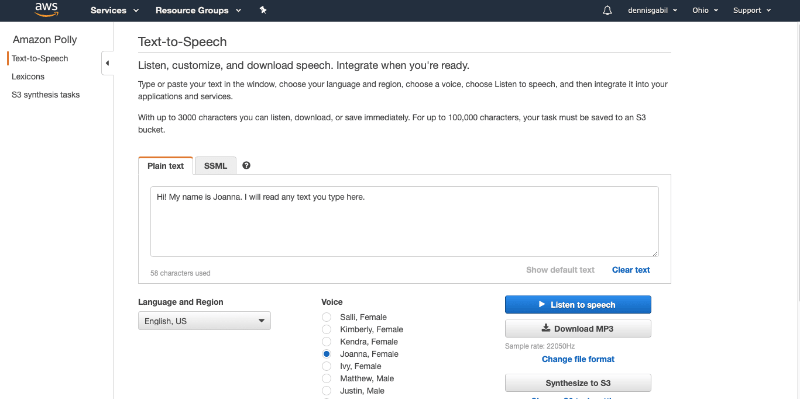Switch to the Plain text tab
Image resolution: width=800 pixels, height=400 pixels.
[165, 166]
